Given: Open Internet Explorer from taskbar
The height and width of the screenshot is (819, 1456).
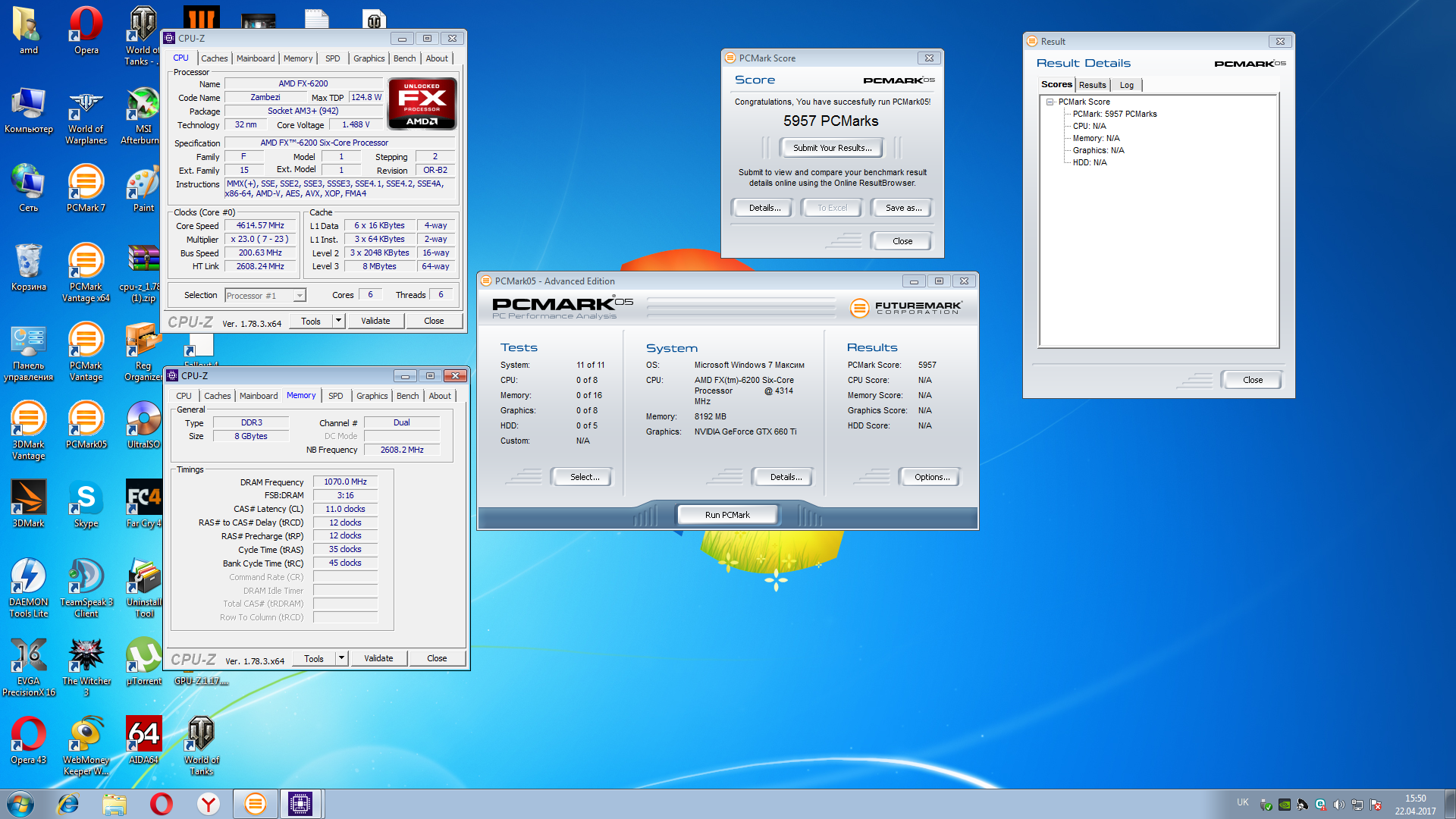Looking at the screenshot, I should click(x=68, y=804).
